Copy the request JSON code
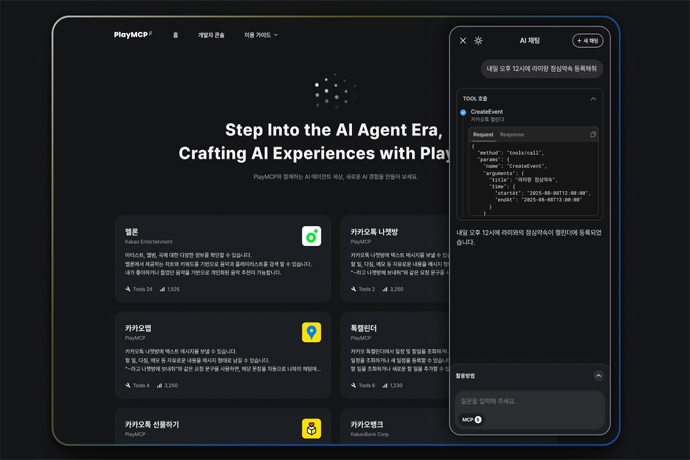Screen dimensions: 690x460 (593, 134)
